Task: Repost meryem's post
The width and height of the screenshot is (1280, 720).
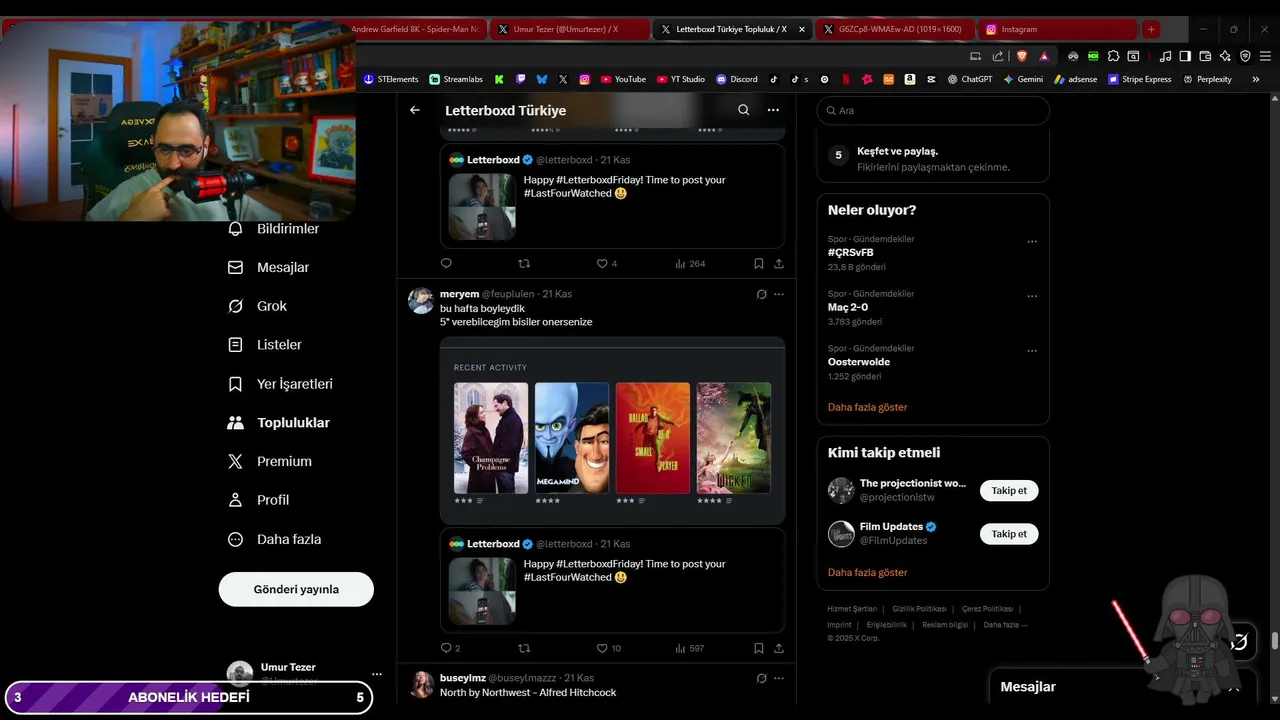Action: tap(524, 648)
